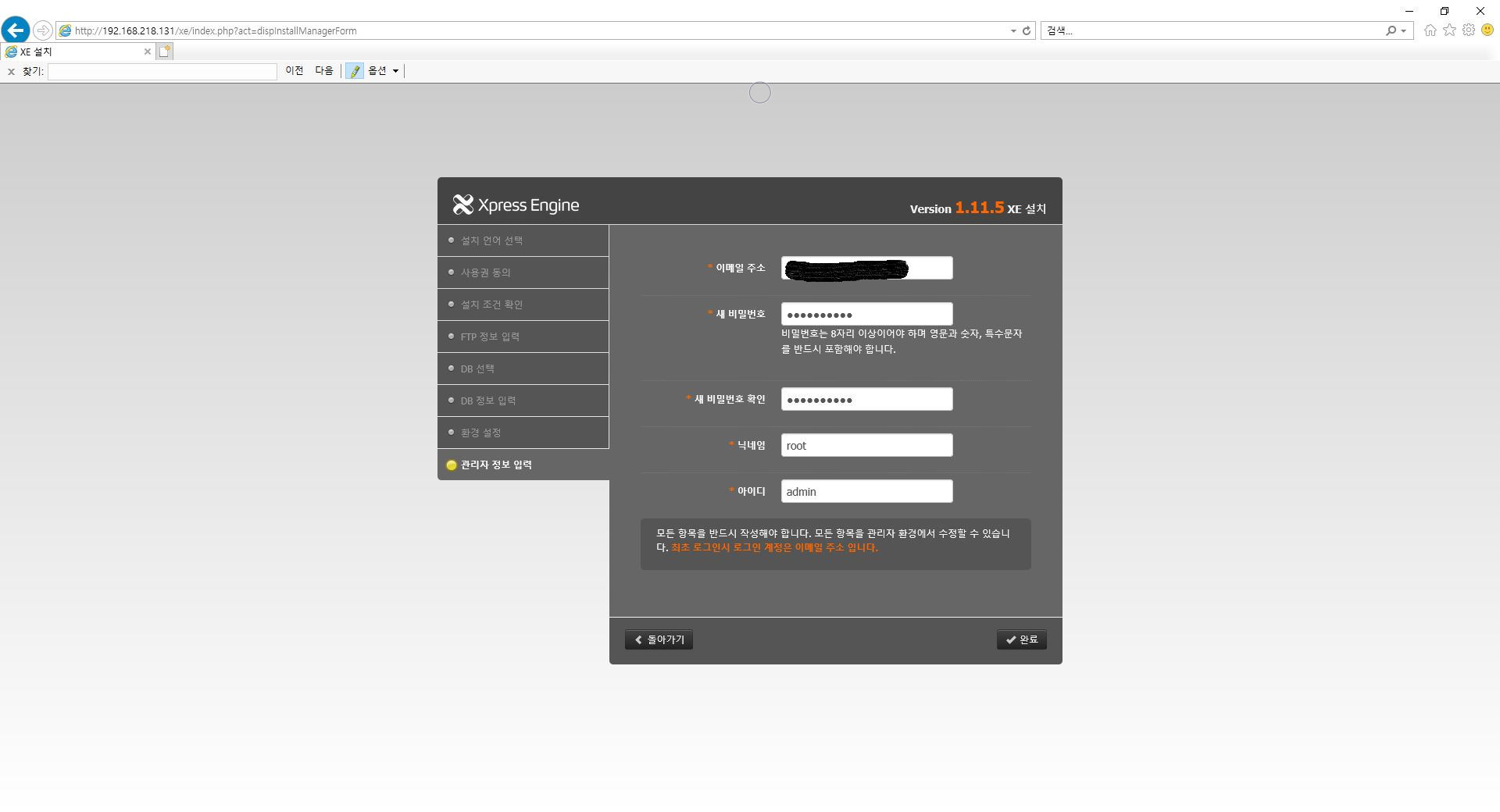Click 다음 in the find bar

click(324, 70)
